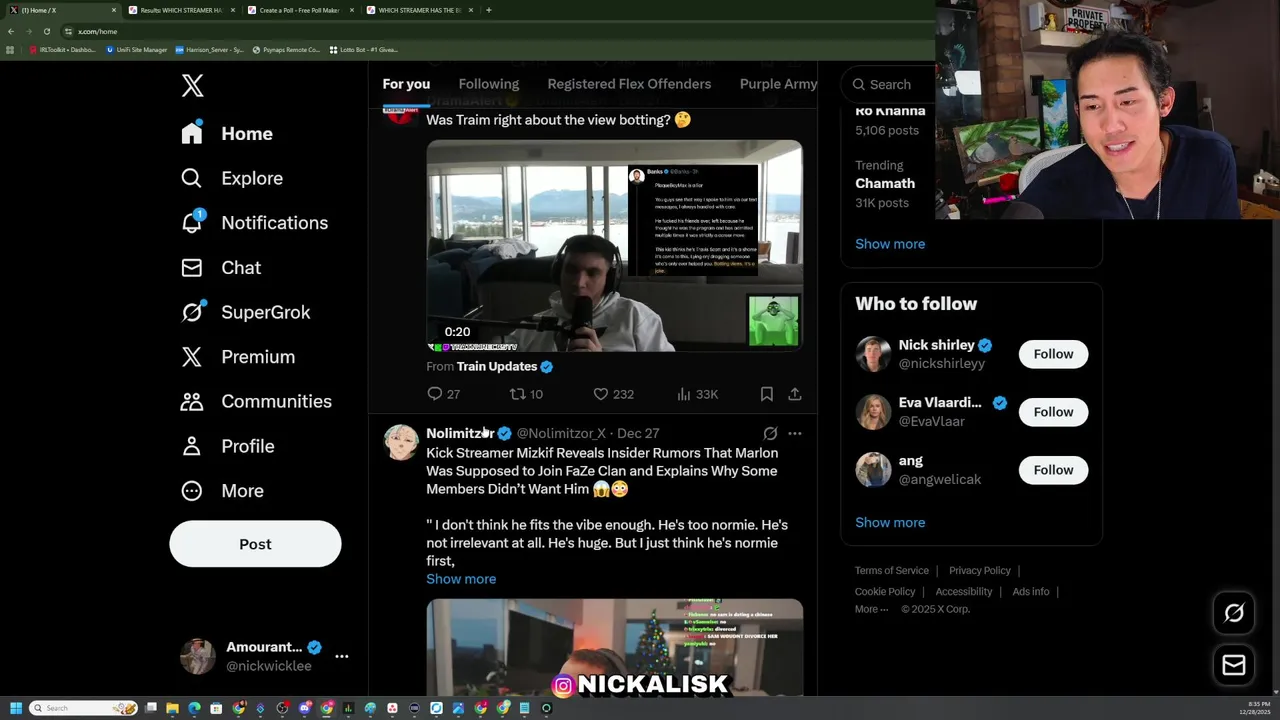This screenshot has width=1280, height=720.
Task: Open Terms of Service link
Action: pyautogui.click(x=892, y=571)
